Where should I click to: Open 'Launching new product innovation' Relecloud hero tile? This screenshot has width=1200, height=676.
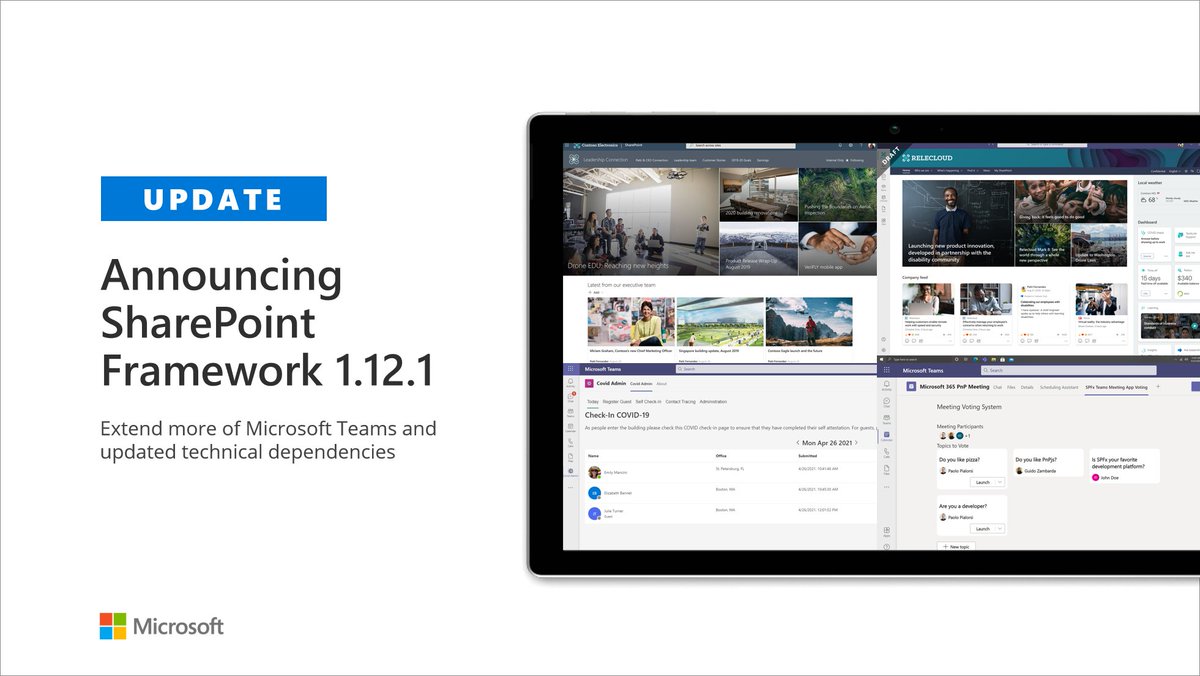(x=957, y=221)
